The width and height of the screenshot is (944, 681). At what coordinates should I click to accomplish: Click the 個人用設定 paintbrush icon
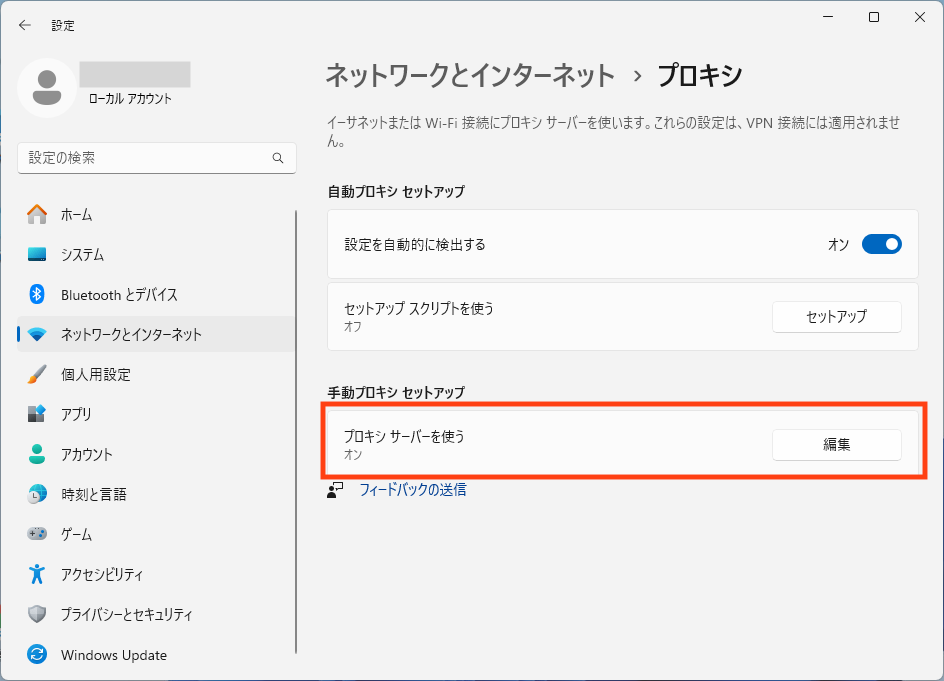click(37, 374)
